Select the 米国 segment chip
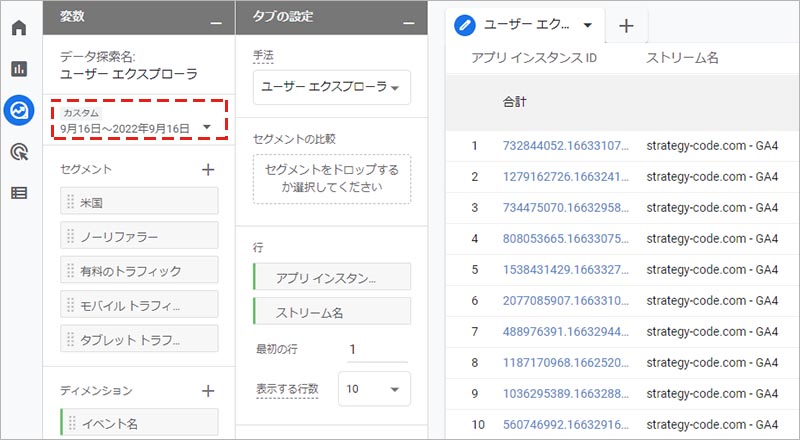Viewport: 800px width, 440px height. pos(139,201)
